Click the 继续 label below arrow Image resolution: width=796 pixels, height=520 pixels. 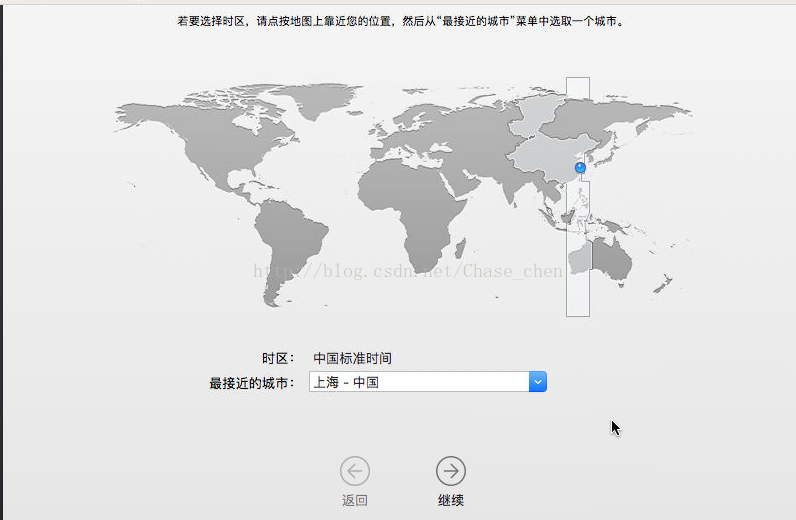click(451, 500)
